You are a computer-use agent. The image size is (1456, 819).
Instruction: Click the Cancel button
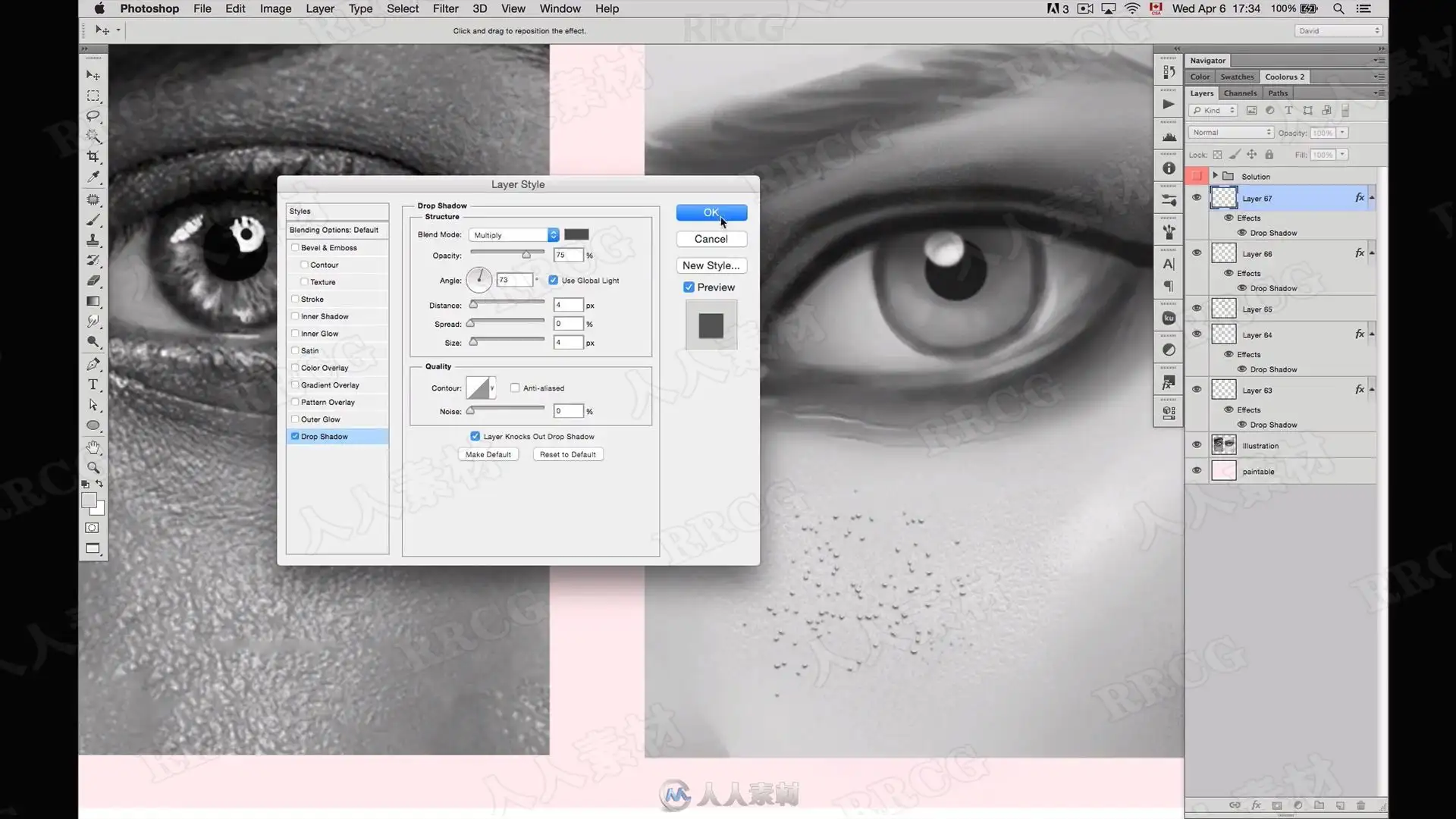[x=711, y=239]
